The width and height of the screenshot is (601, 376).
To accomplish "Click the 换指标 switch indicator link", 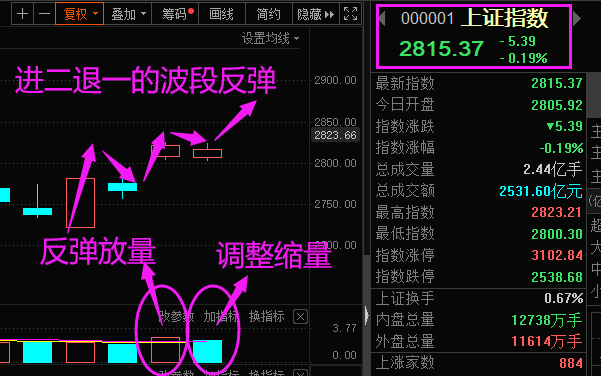I will (x=266, y=317).
